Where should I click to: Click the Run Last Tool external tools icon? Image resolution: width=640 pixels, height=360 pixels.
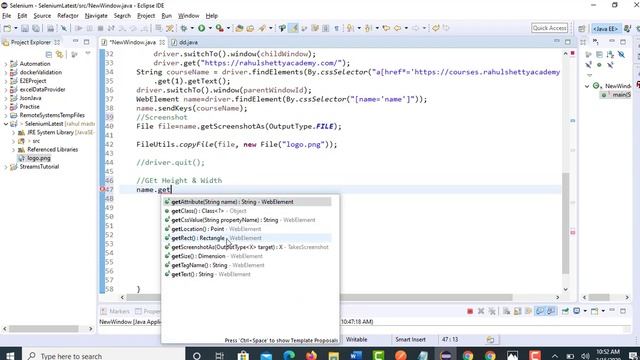pos(220,28)
